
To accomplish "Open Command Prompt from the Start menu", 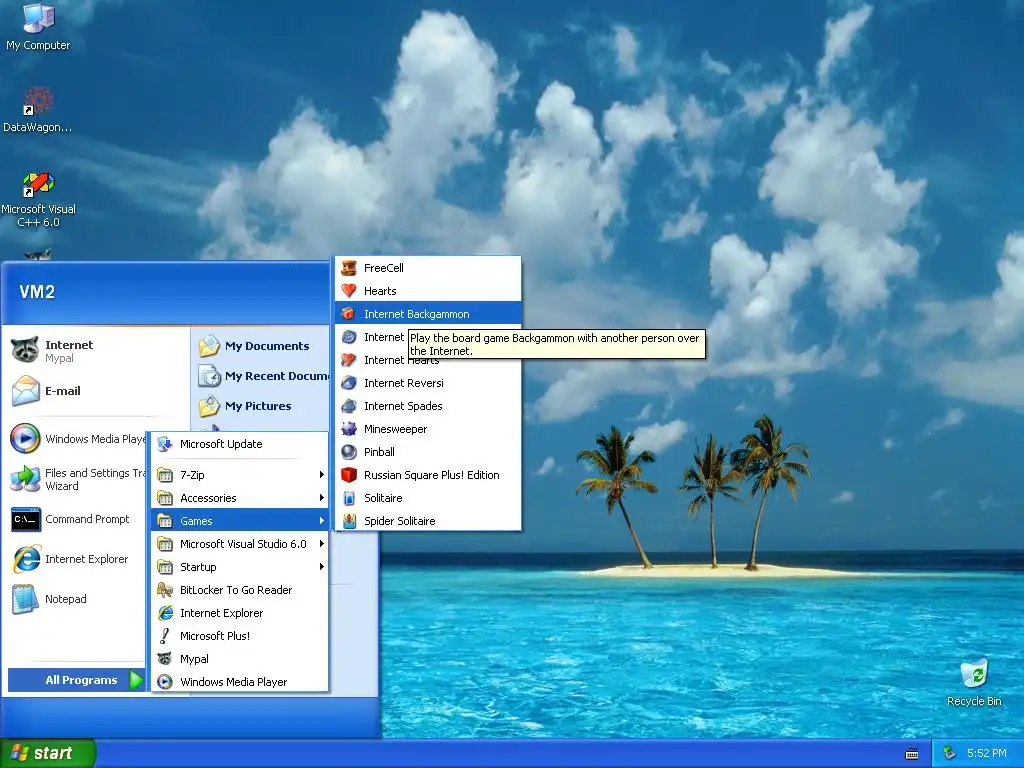I will 76,519.
